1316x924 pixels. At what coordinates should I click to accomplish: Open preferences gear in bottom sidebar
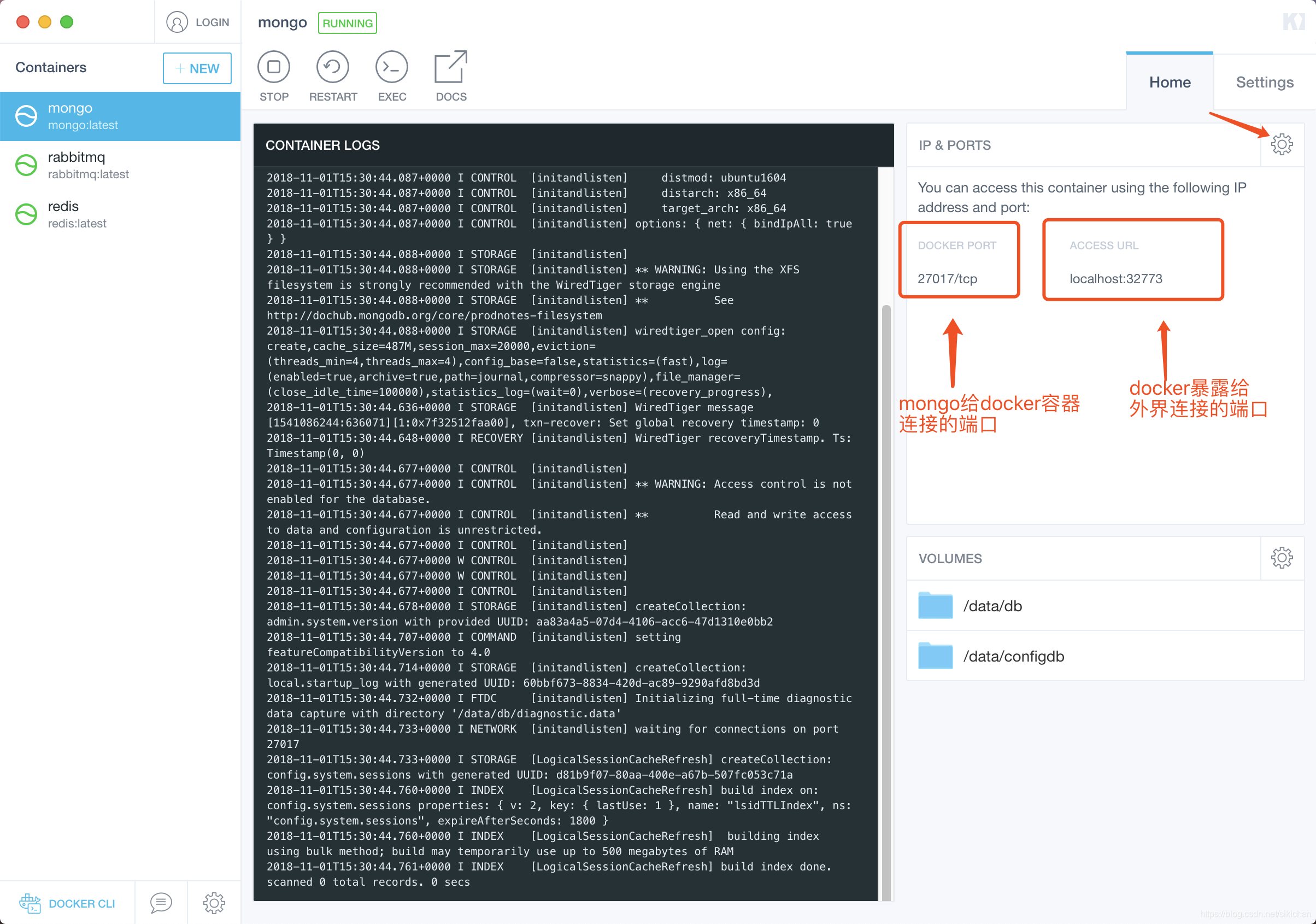click(x=214, y=903)
